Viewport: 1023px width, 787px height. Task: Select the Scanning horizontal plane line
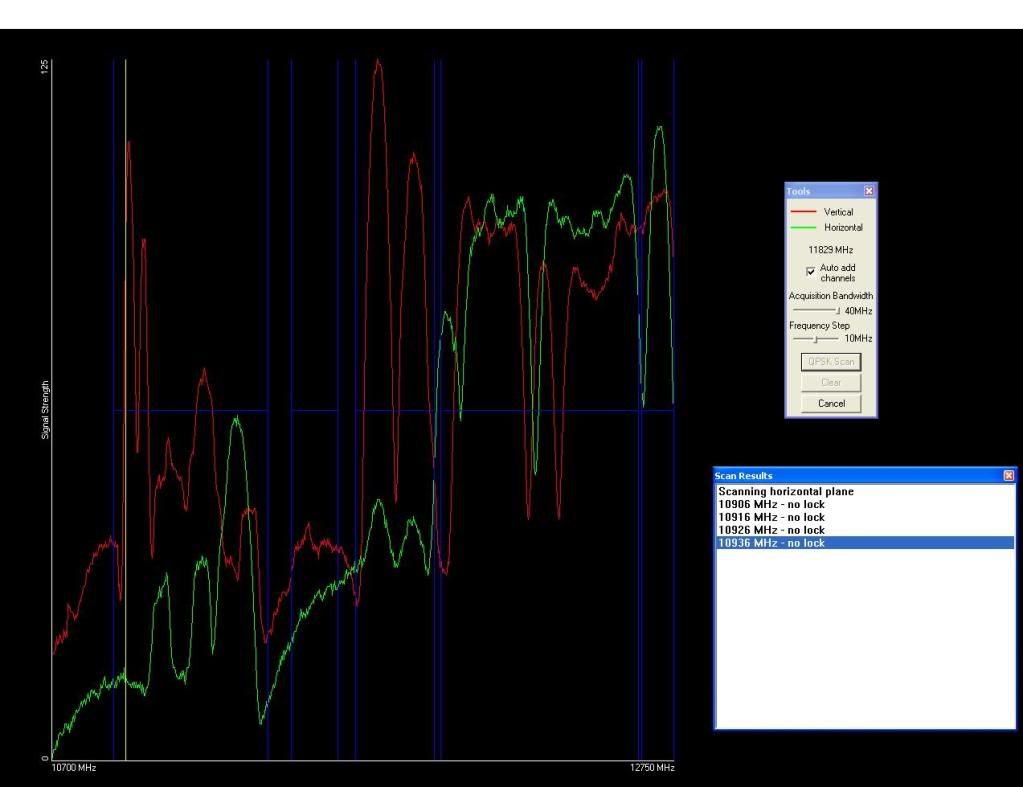click(x=785, y=492)
